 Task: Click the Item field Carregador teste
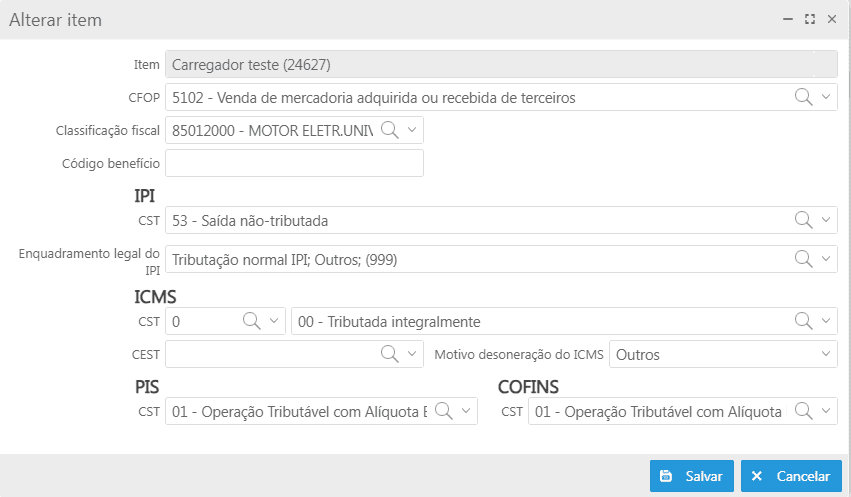501,65
